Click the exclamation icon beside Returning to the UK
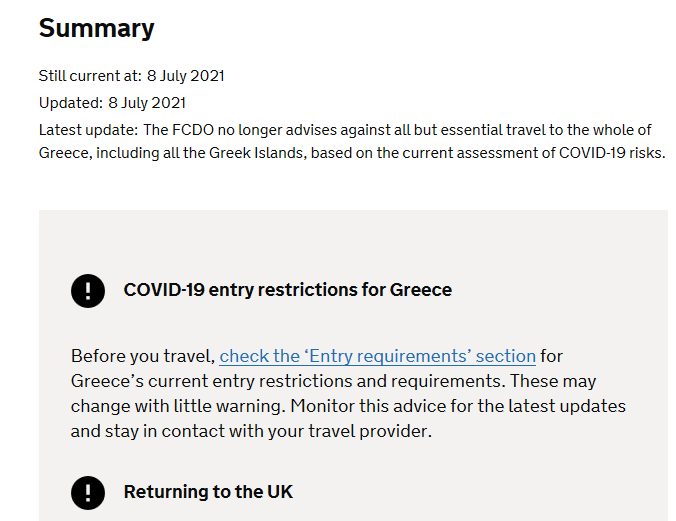Viewport: 676px width, 521px height. coord(88,492)
